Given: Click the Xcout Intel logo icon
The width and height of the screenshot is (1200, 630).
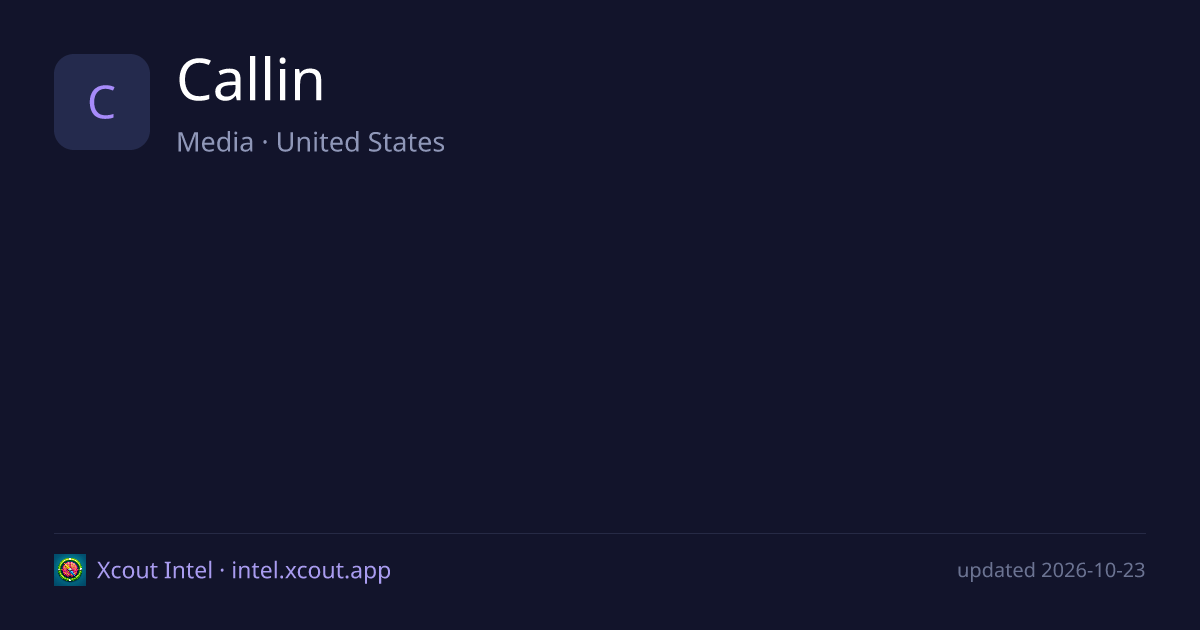Looking at the screenshot, I should click(x=70, y=570).
